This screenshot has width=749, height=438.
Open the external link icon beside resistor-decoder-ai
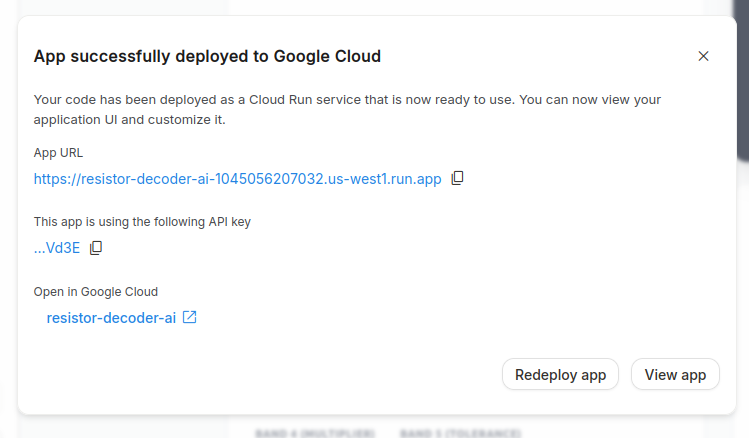coord(190,318)
